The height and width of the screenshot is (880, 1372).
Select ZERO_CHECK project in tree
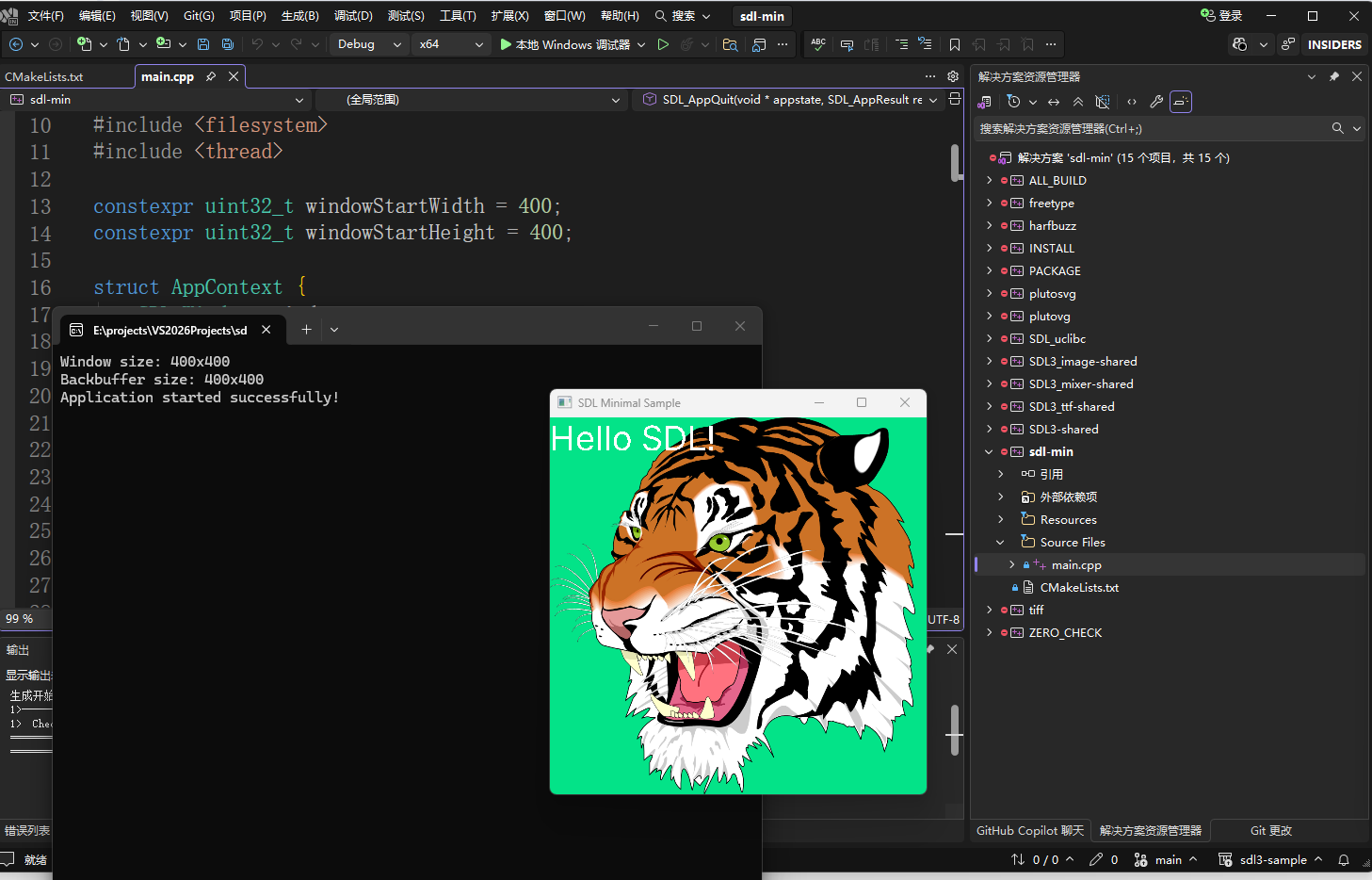(x=1065, y=632)
